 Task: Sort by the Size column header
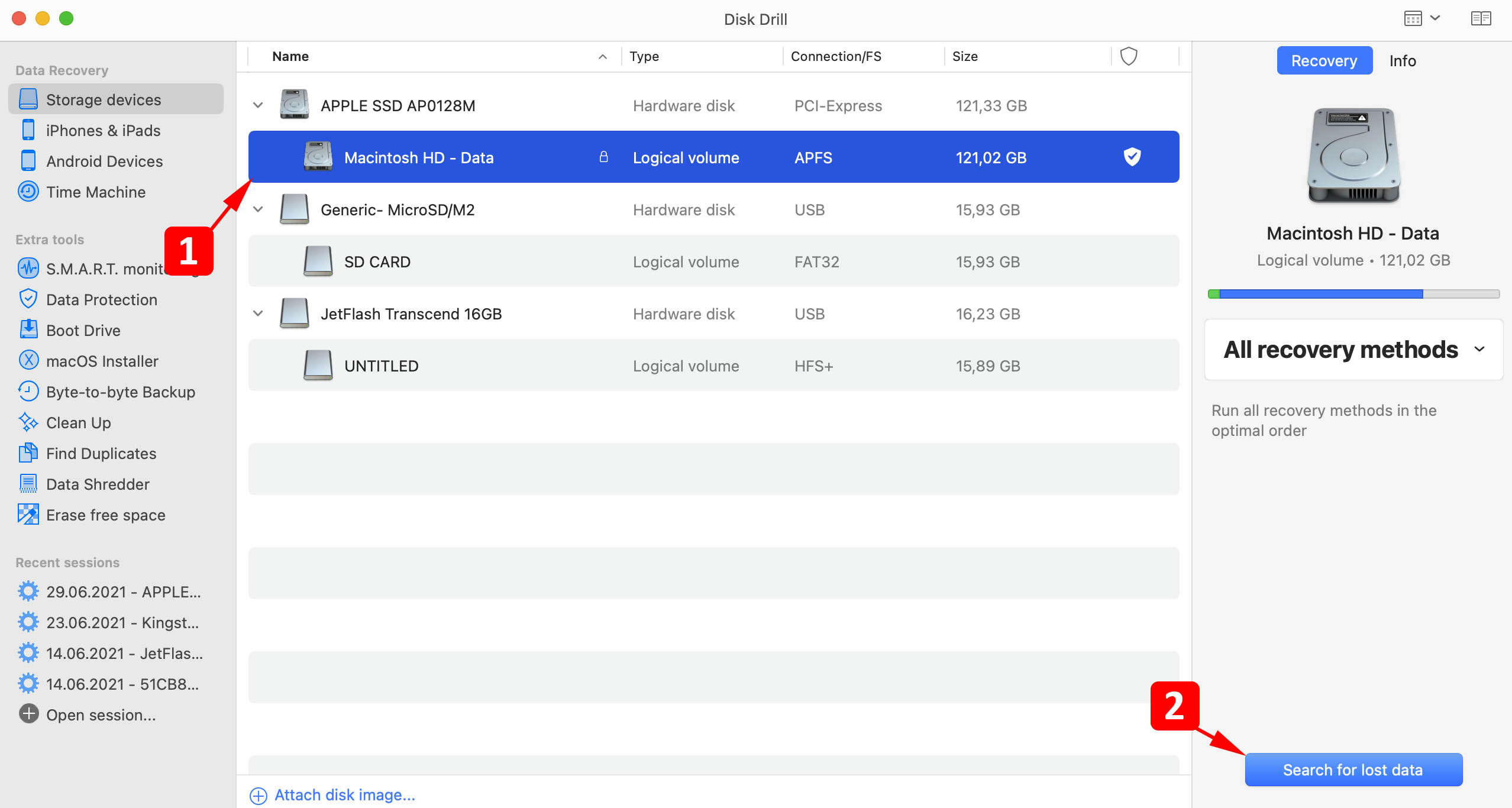pos(1028,56)
